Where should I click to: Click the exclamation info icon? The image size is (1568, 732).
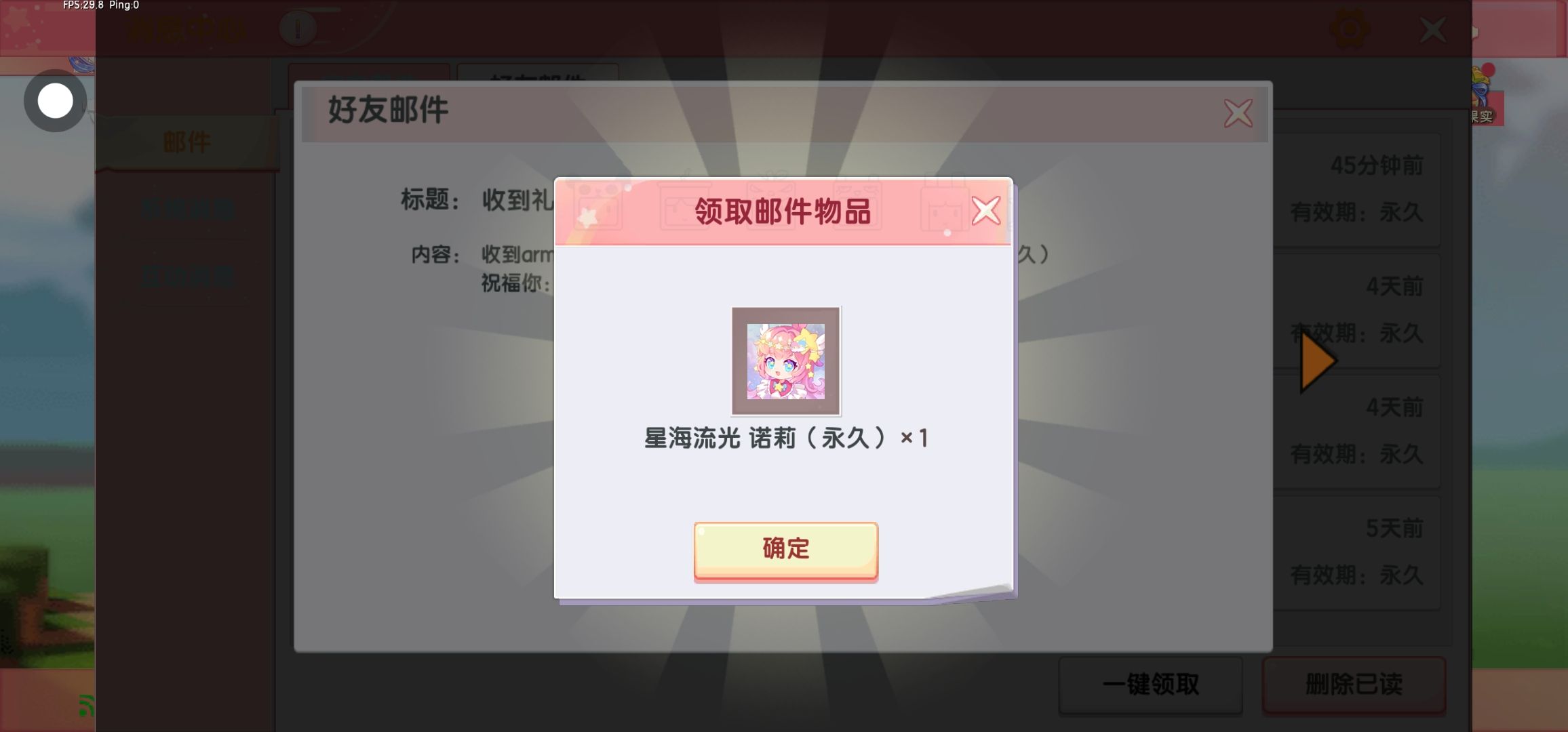tap(297, 29)
